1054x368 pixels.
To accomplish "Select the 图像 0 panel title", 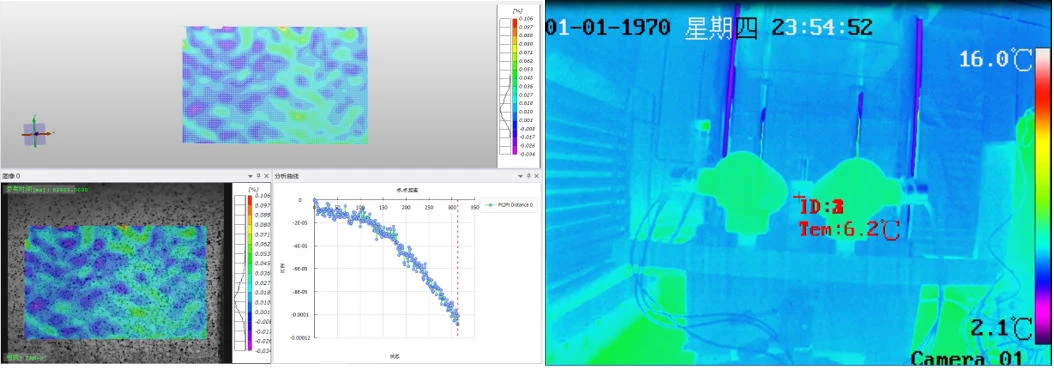I will click(11, 176).
